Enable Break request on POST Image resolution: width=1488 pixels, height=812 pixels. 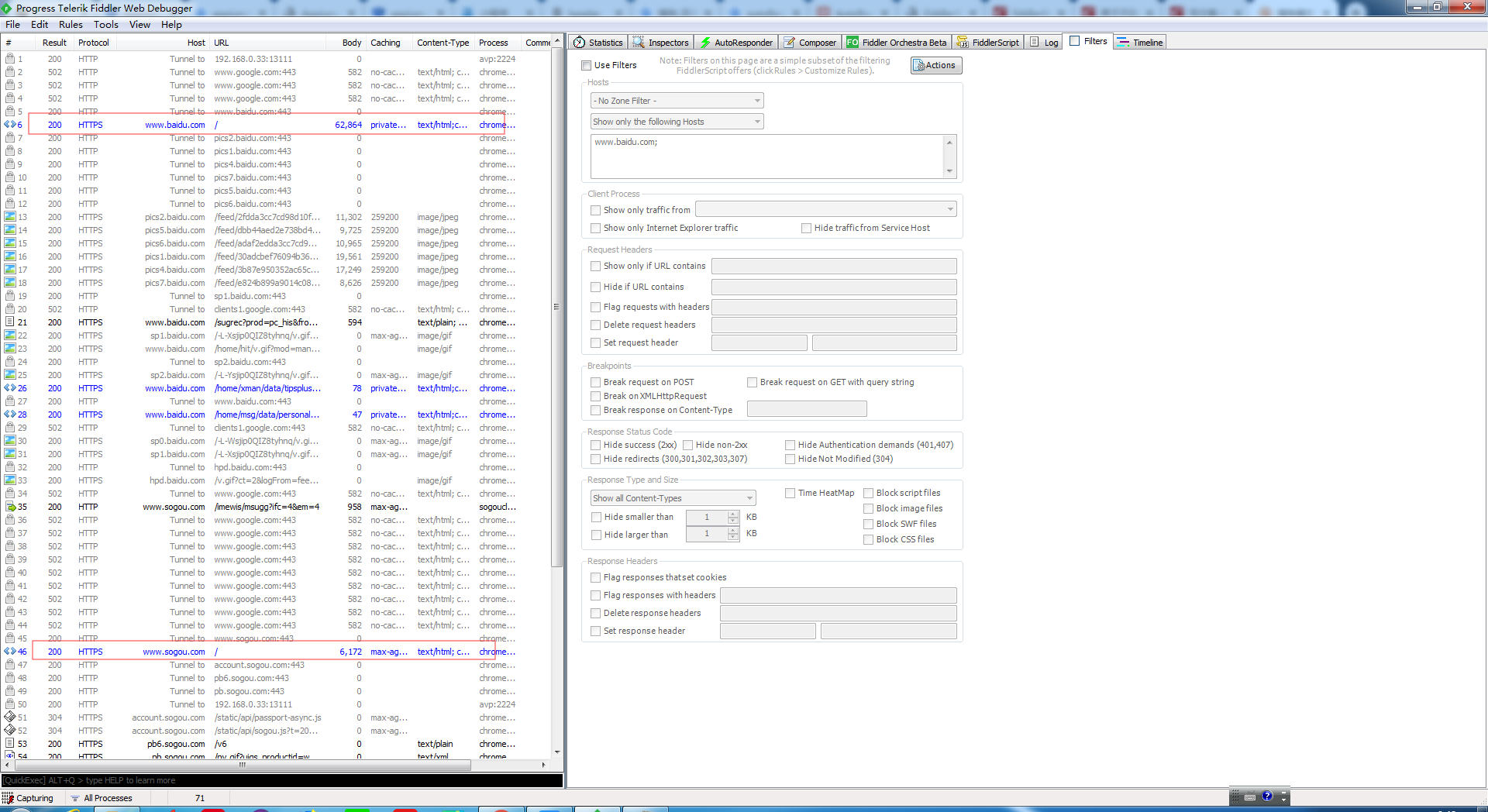[595, 382]
